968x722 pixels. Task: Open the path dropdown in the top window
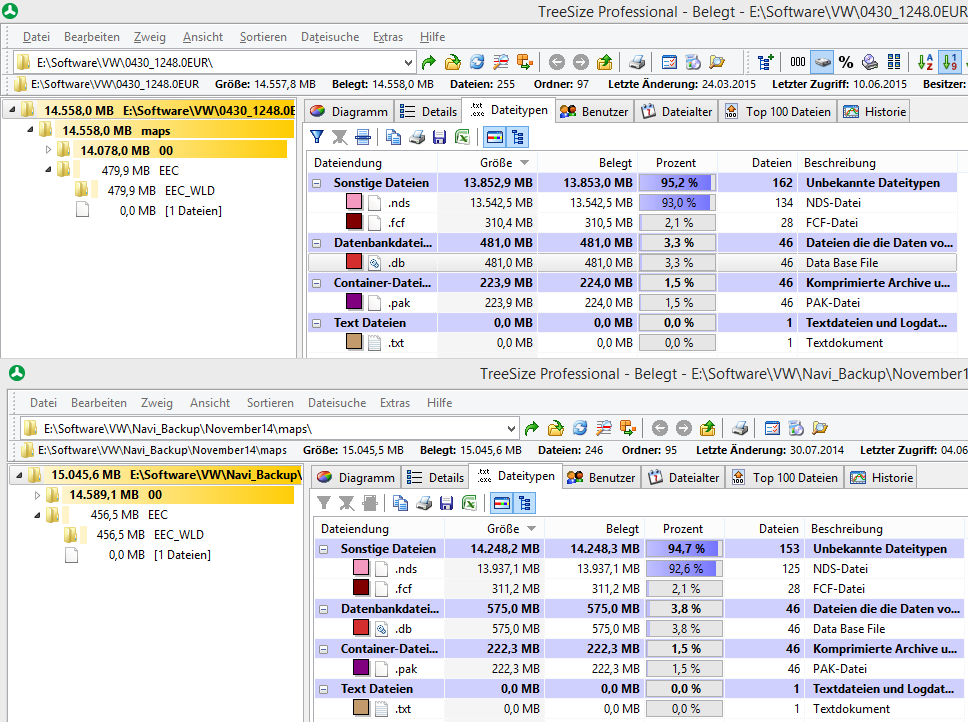coord(408,62)
